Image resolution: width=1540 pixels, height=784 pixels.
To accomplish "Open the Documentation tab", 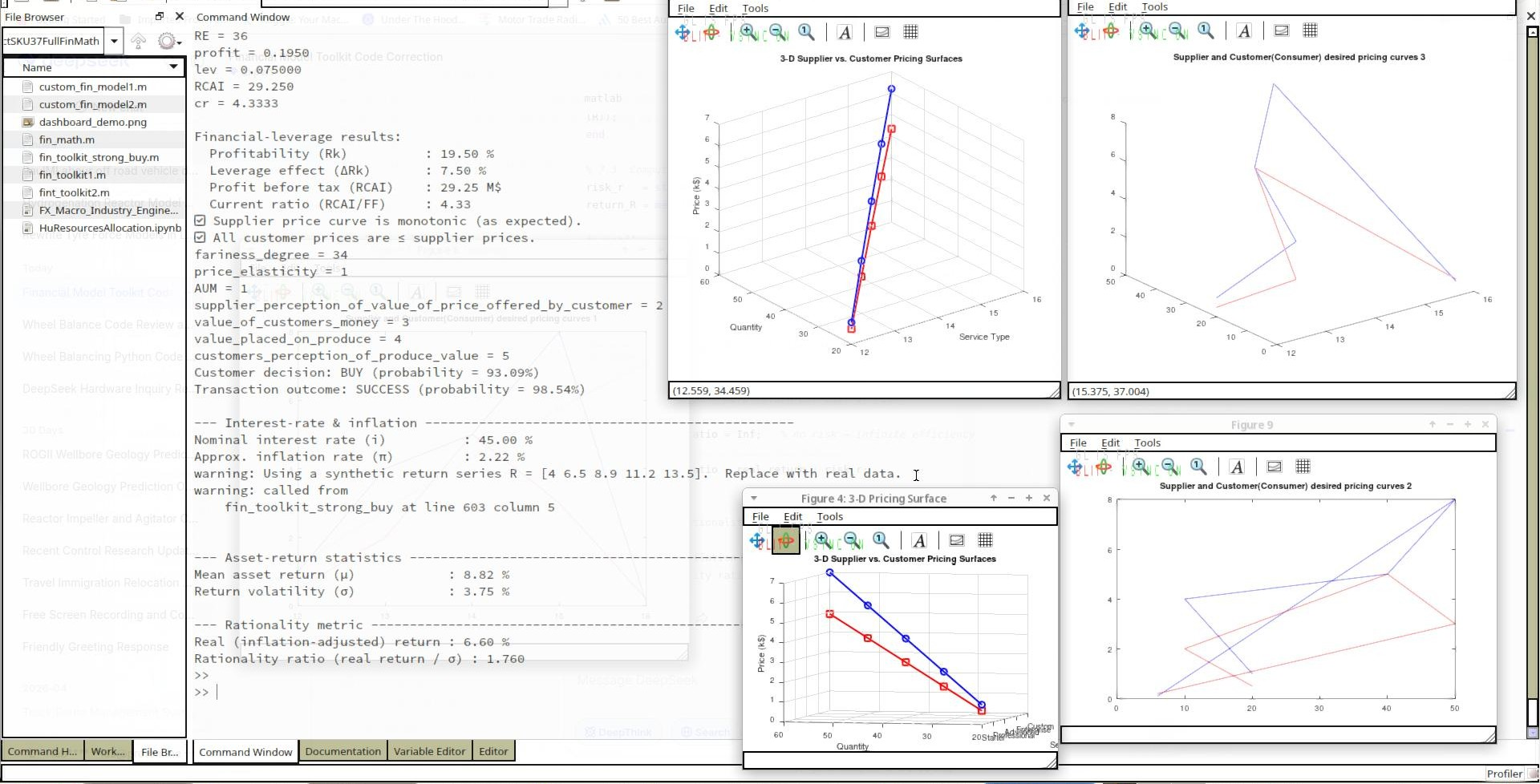I will (x=343, y=751).
